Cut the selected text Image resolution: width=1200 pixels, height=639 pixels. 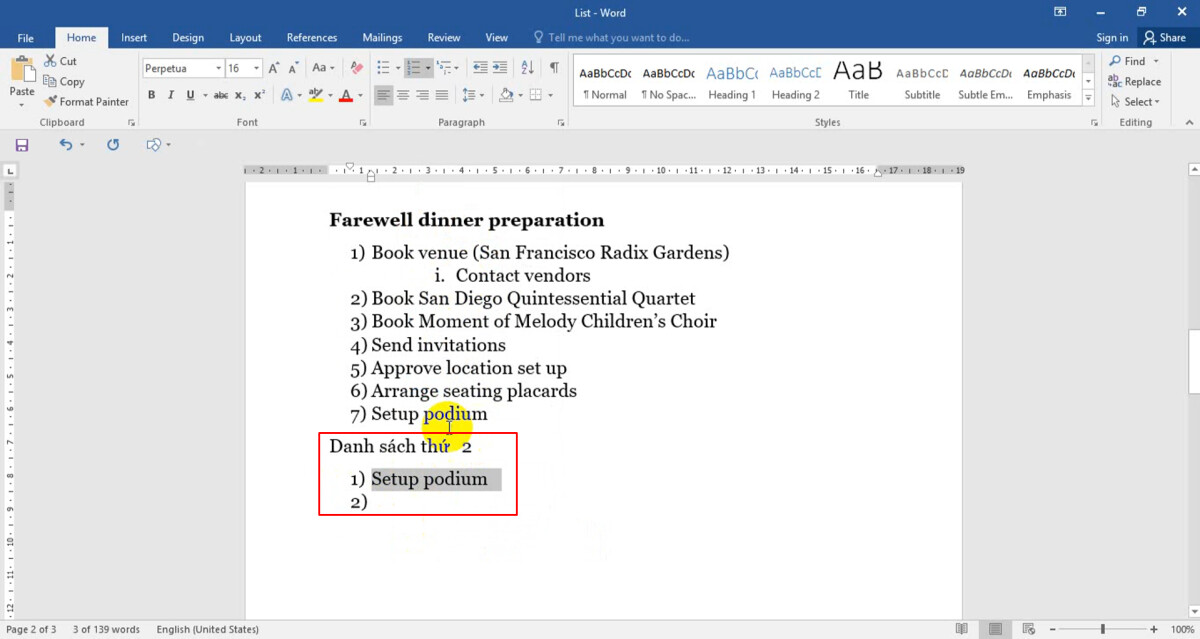pos(60,61)
